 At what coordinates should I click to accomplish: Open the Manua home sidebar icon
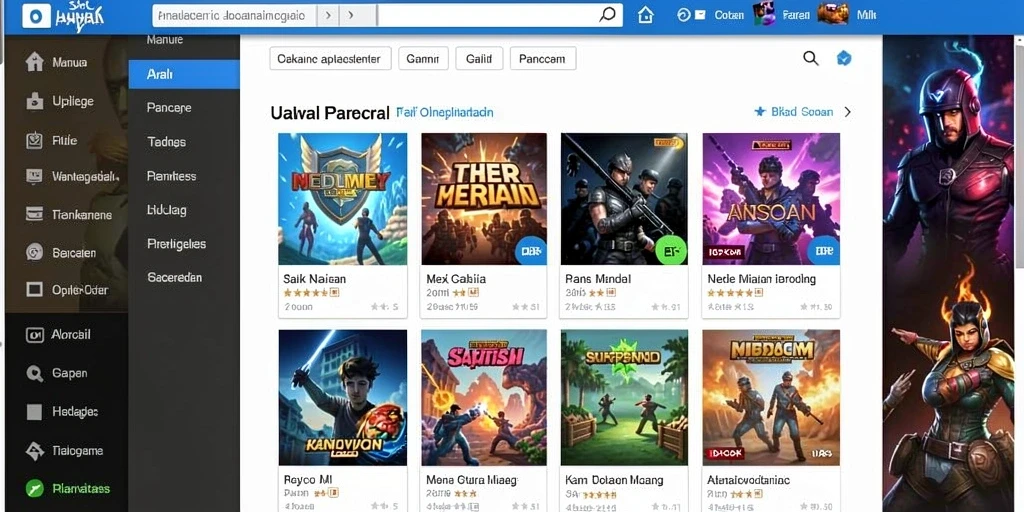pos(34,63)
